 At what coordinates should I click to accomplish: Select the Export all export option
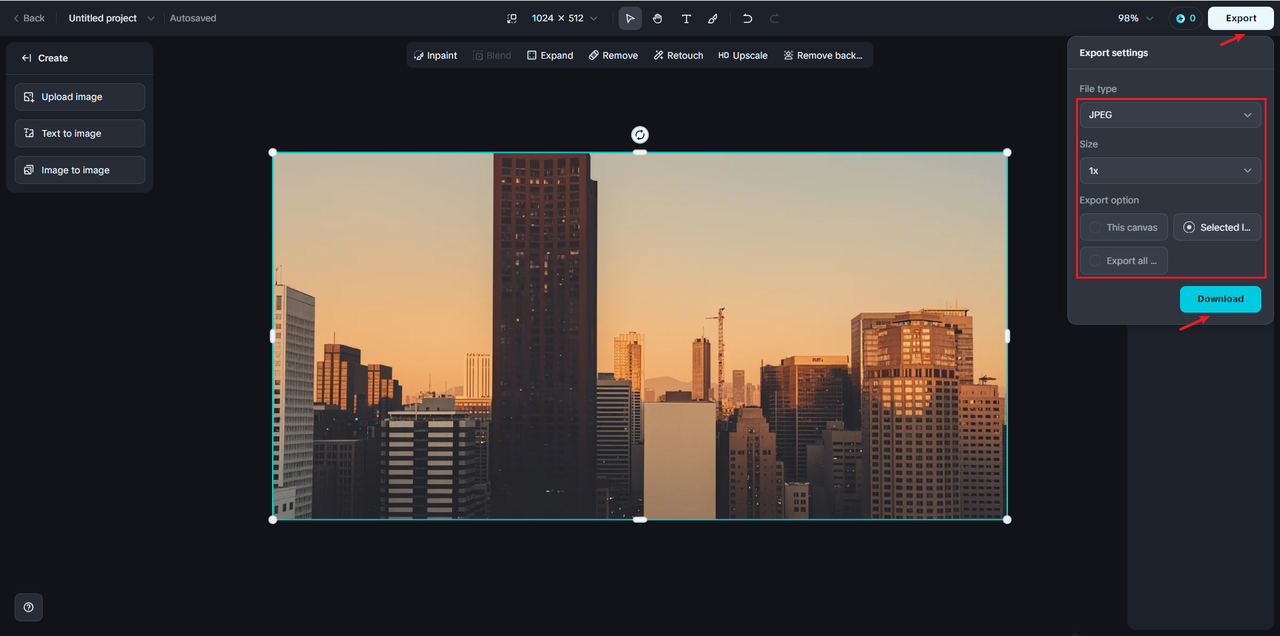(1124, 261)
